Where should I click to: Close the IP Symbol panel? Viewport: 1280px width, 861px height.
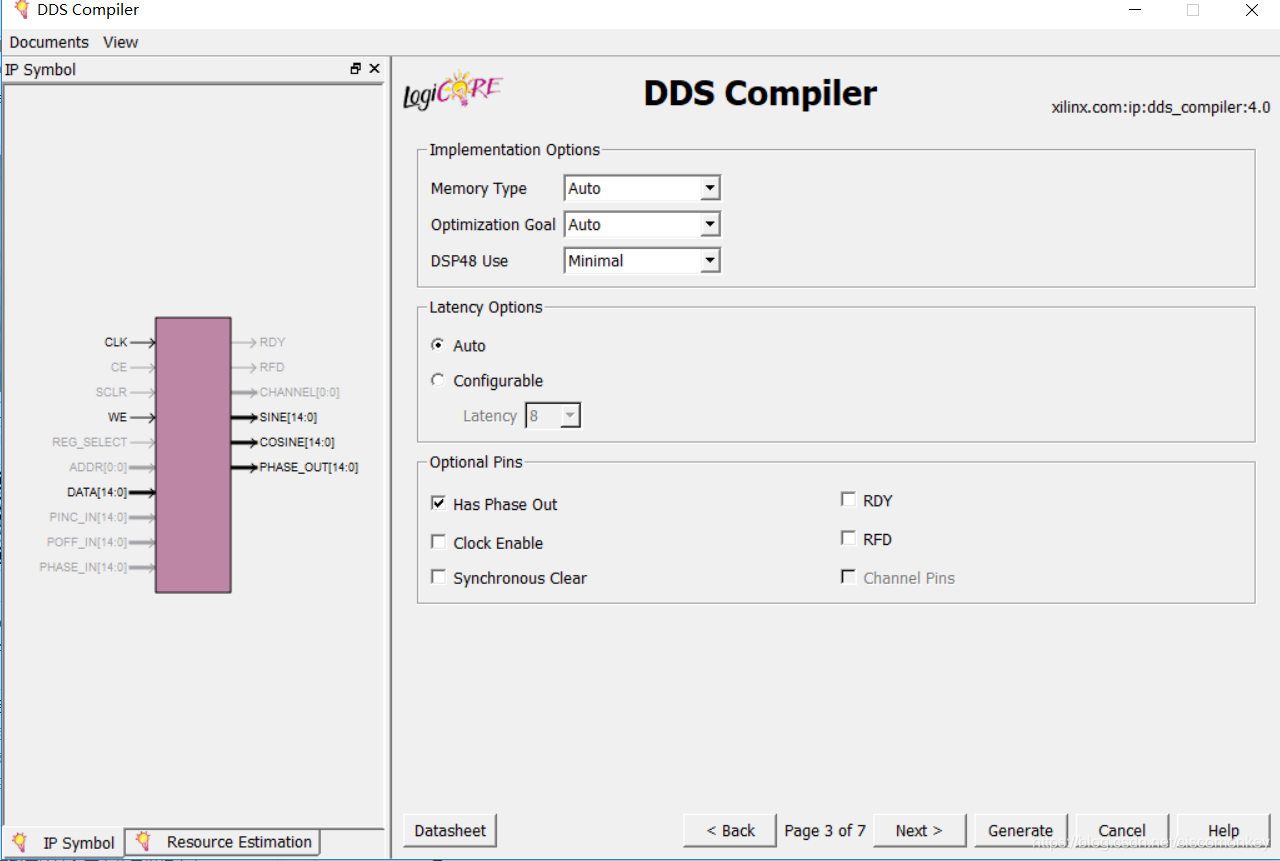coord(375,69)
